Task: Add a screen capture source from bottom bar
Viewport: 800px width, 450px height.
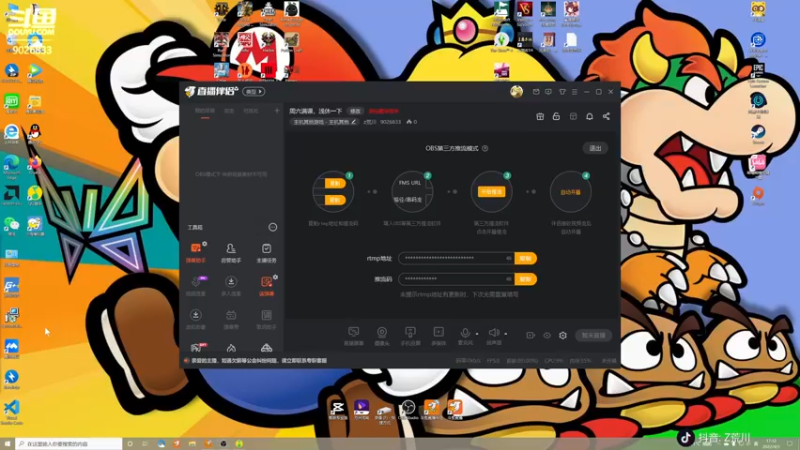Action: click(x=353, y=336)
